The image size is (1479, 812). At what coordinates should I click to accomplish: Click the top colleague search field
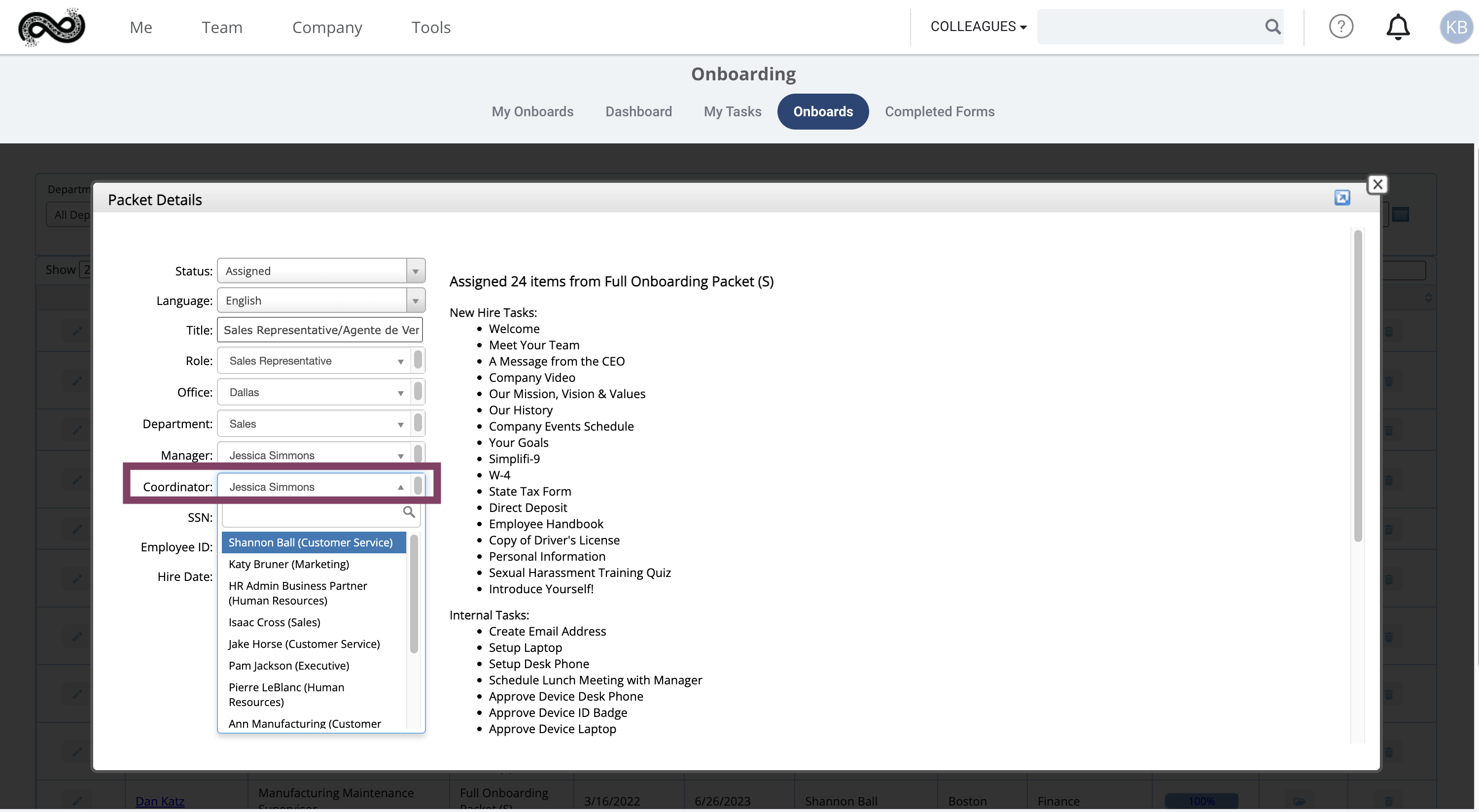coord(1160,27)
